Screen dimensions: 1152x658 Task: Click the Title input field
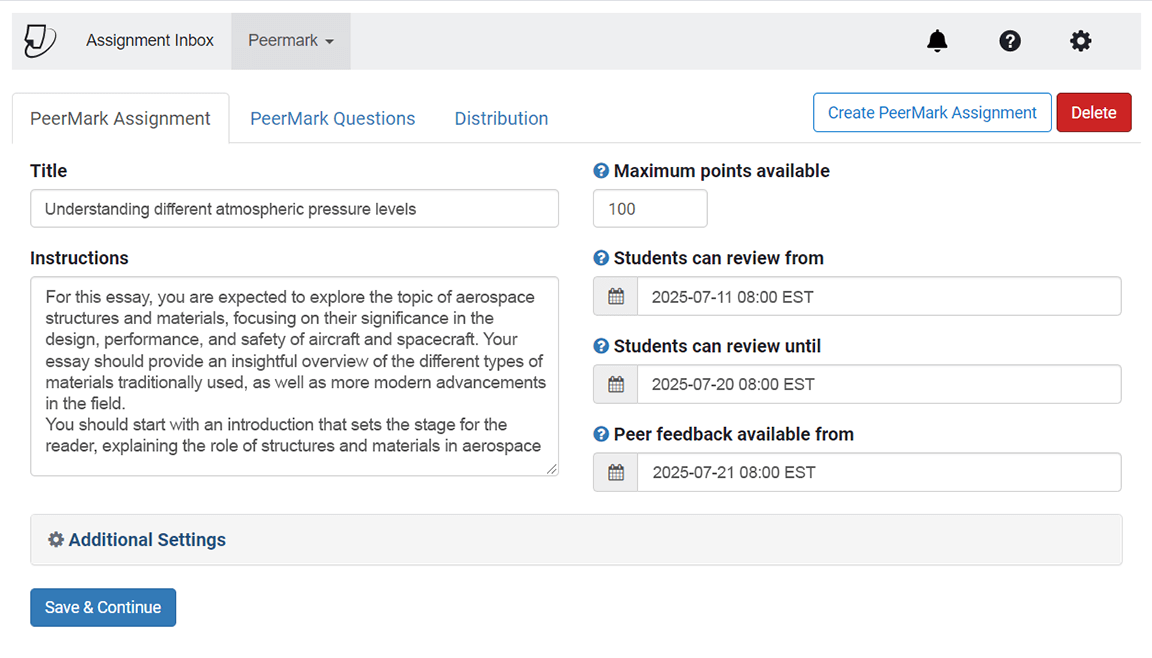coord(294,209)
